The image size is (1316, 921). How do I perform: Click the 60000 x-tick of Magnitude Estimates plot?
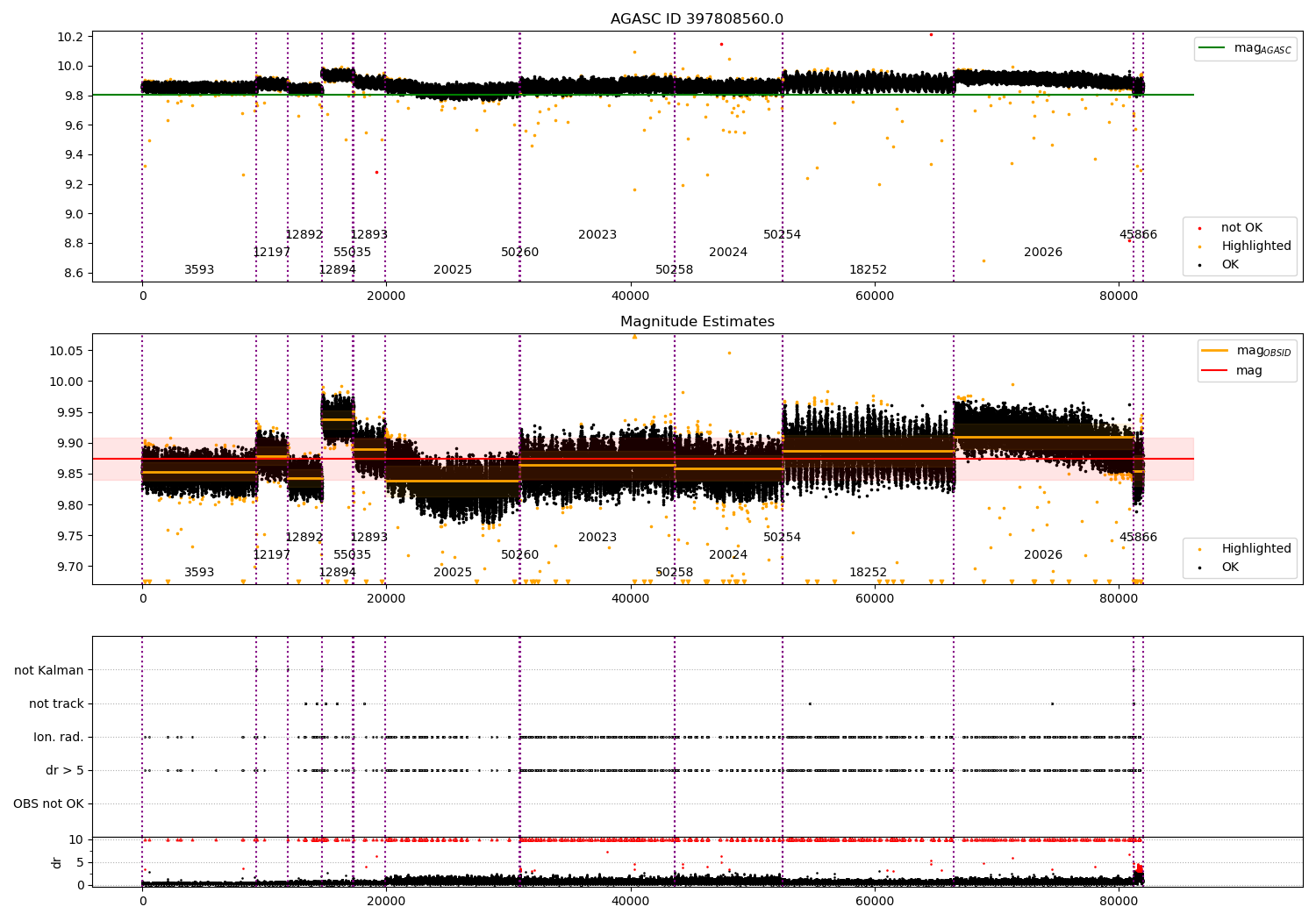pos(875,597)
